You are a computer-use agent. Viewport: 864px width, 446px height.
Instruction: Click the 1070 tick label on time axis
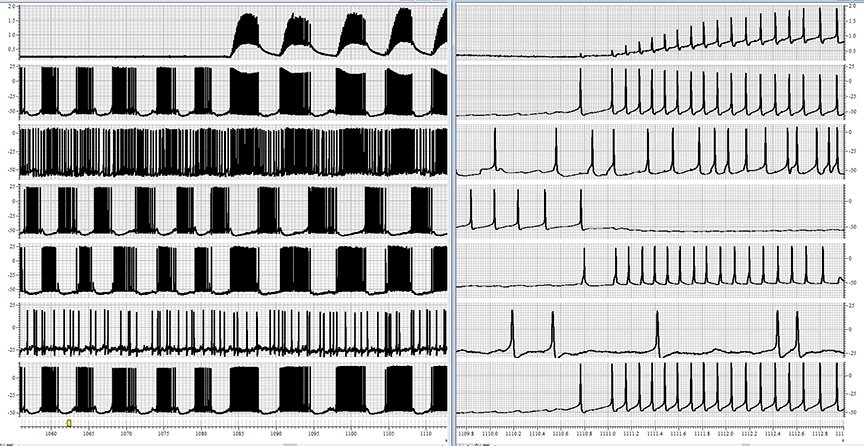point(127,434)
